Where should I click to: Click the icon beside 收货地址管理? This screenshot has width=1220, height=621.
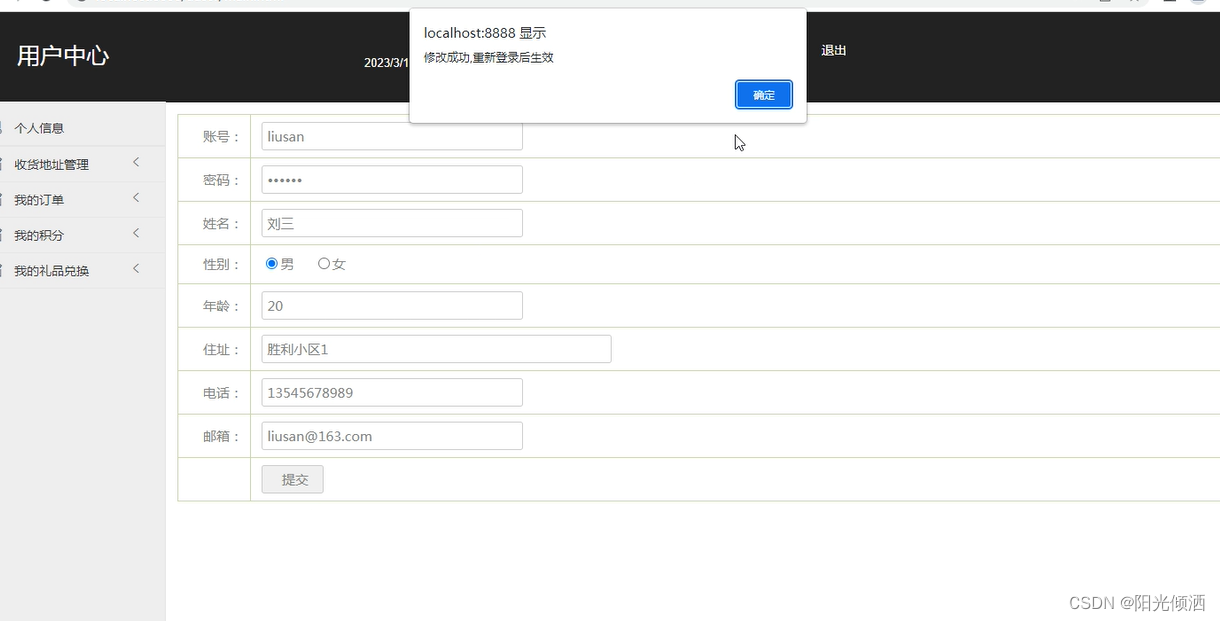click(5, 162)
